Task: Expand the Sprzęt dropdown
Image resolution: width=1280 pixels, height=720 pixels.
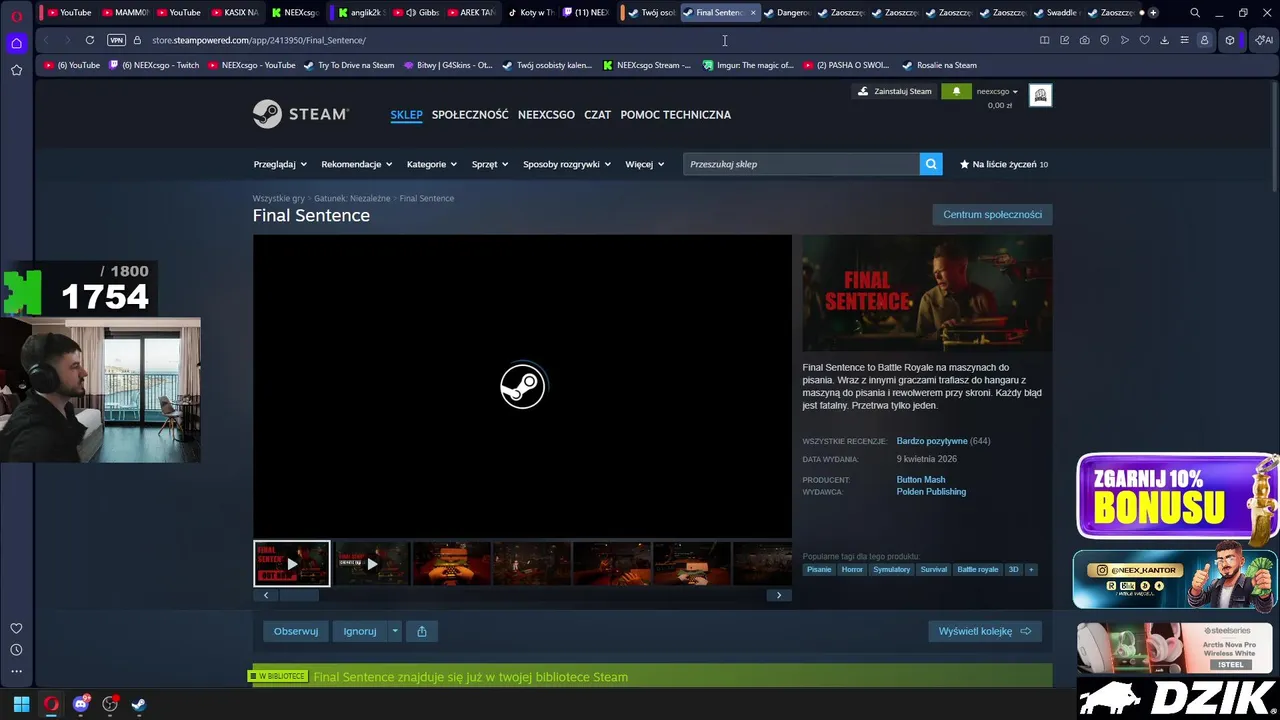Action: [490, 164]
